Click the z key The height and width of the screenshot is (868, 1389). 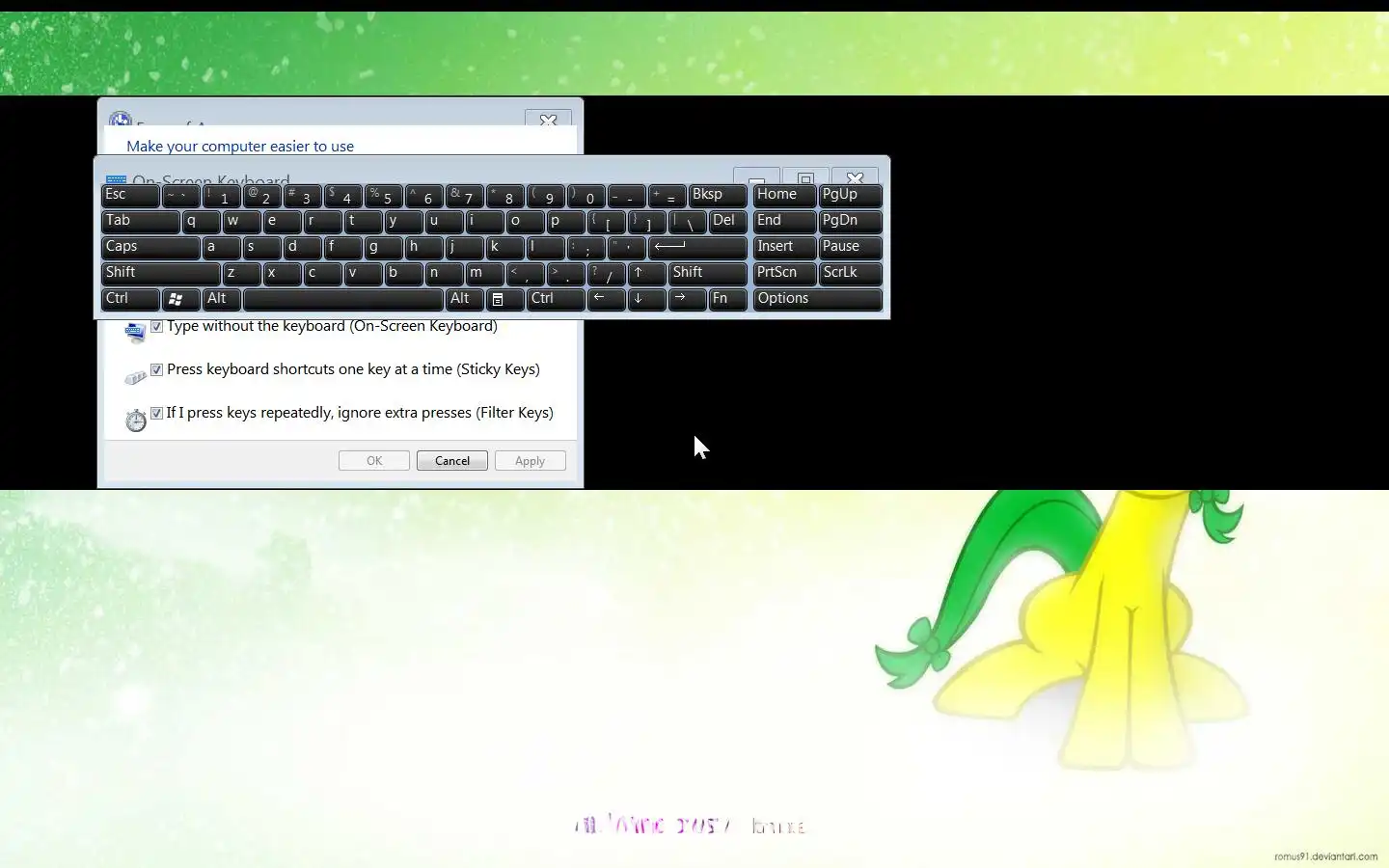(242, 274)
